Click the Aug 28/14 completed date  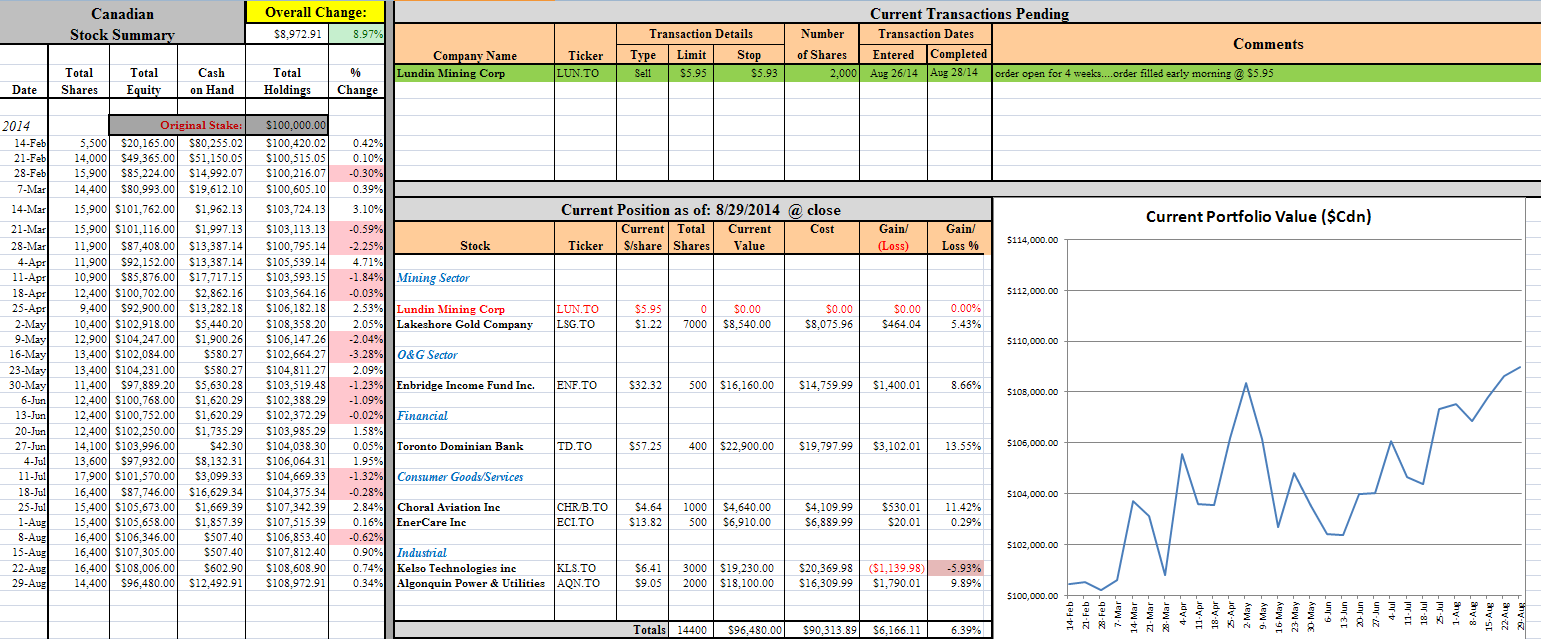(959, 73)
